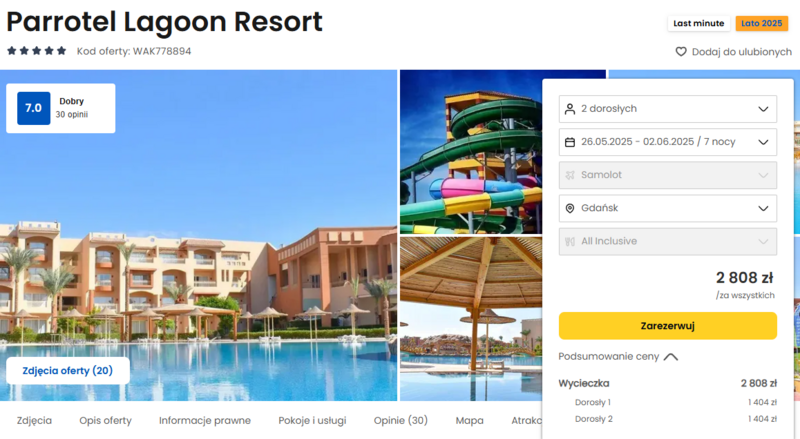The height and width of the screenshot is (439, 800).
Task: Switch to the Opis oferty tab
Action: pyautogui.click(x=105, y=421)
